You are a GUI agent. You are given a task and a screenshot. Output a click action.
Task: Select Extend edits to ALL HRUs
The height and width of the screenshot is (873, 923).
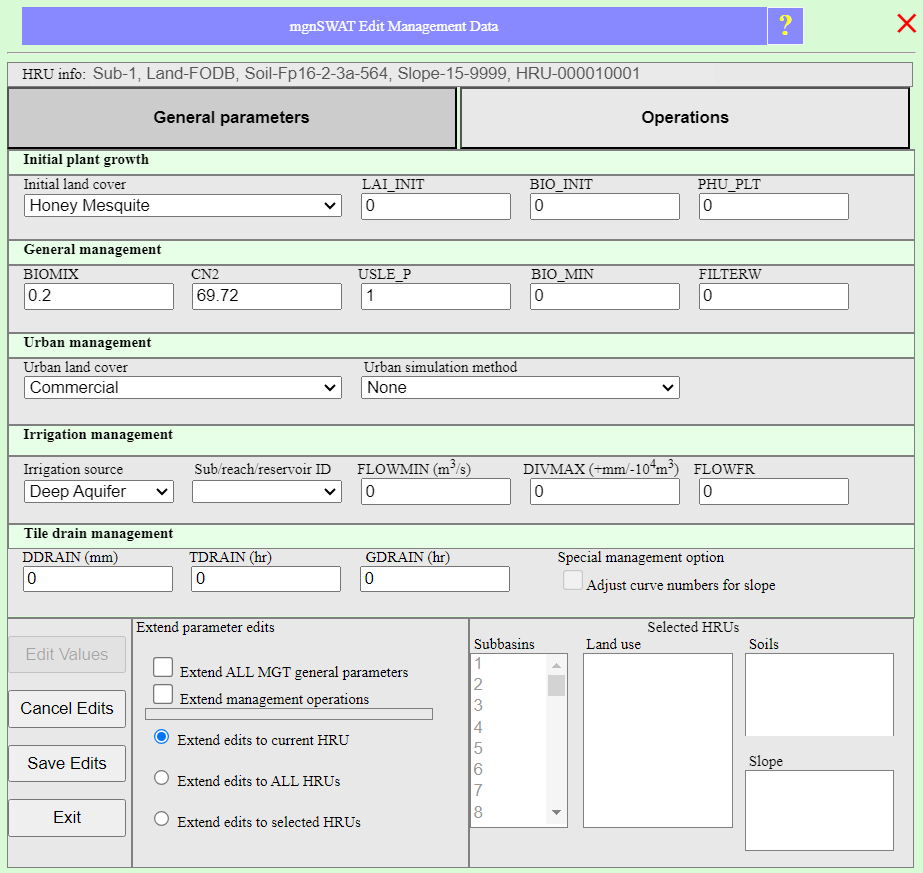[161, 778]
